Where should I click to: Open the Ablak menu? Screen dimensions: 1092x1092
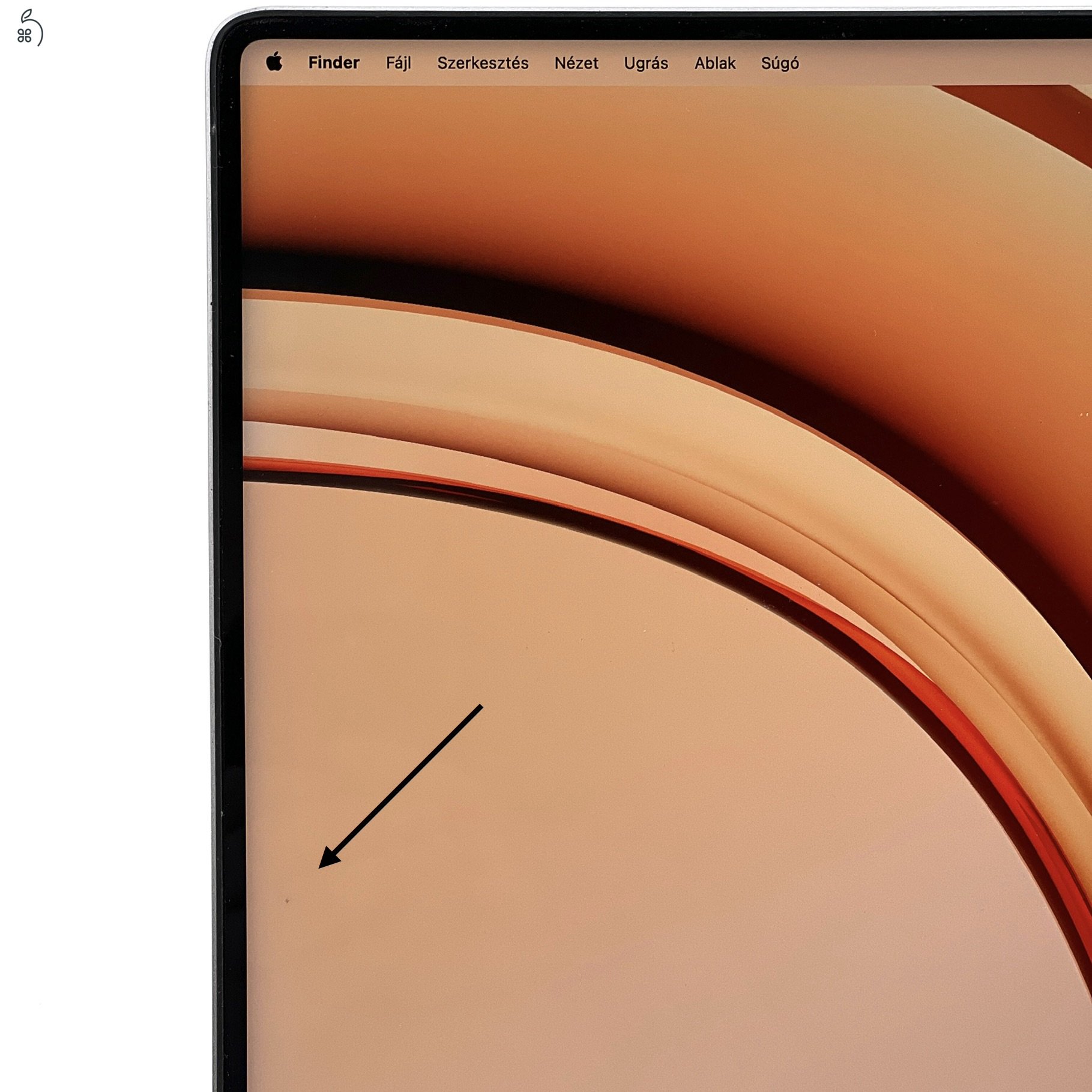715,63
